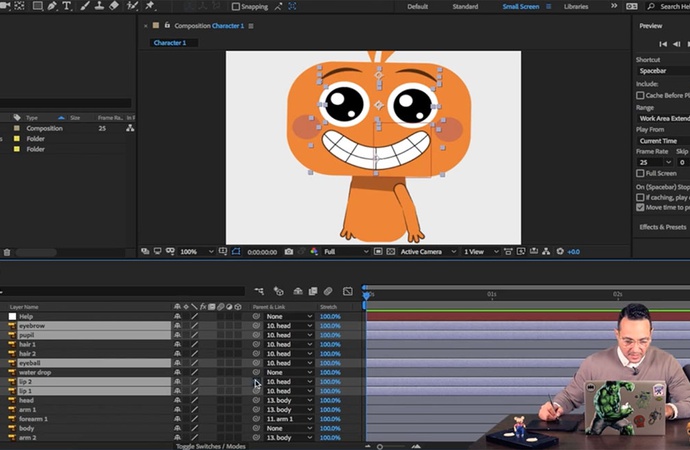Viewport: 690px width, 450px height.
Task: Open the 100% magnification dropdown
Action: (197, 252)
